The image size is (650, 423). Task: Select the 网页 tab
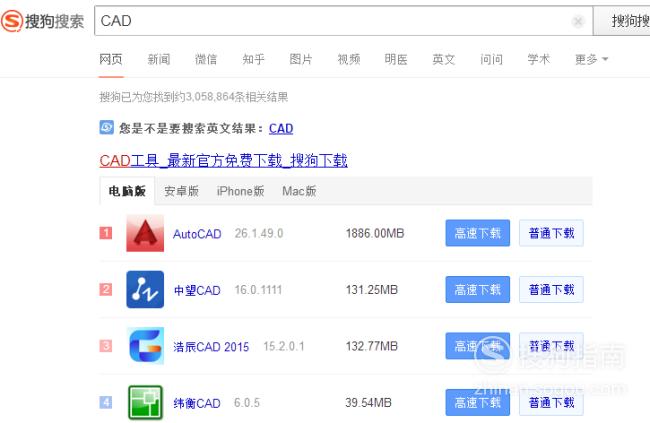[111, 59]
